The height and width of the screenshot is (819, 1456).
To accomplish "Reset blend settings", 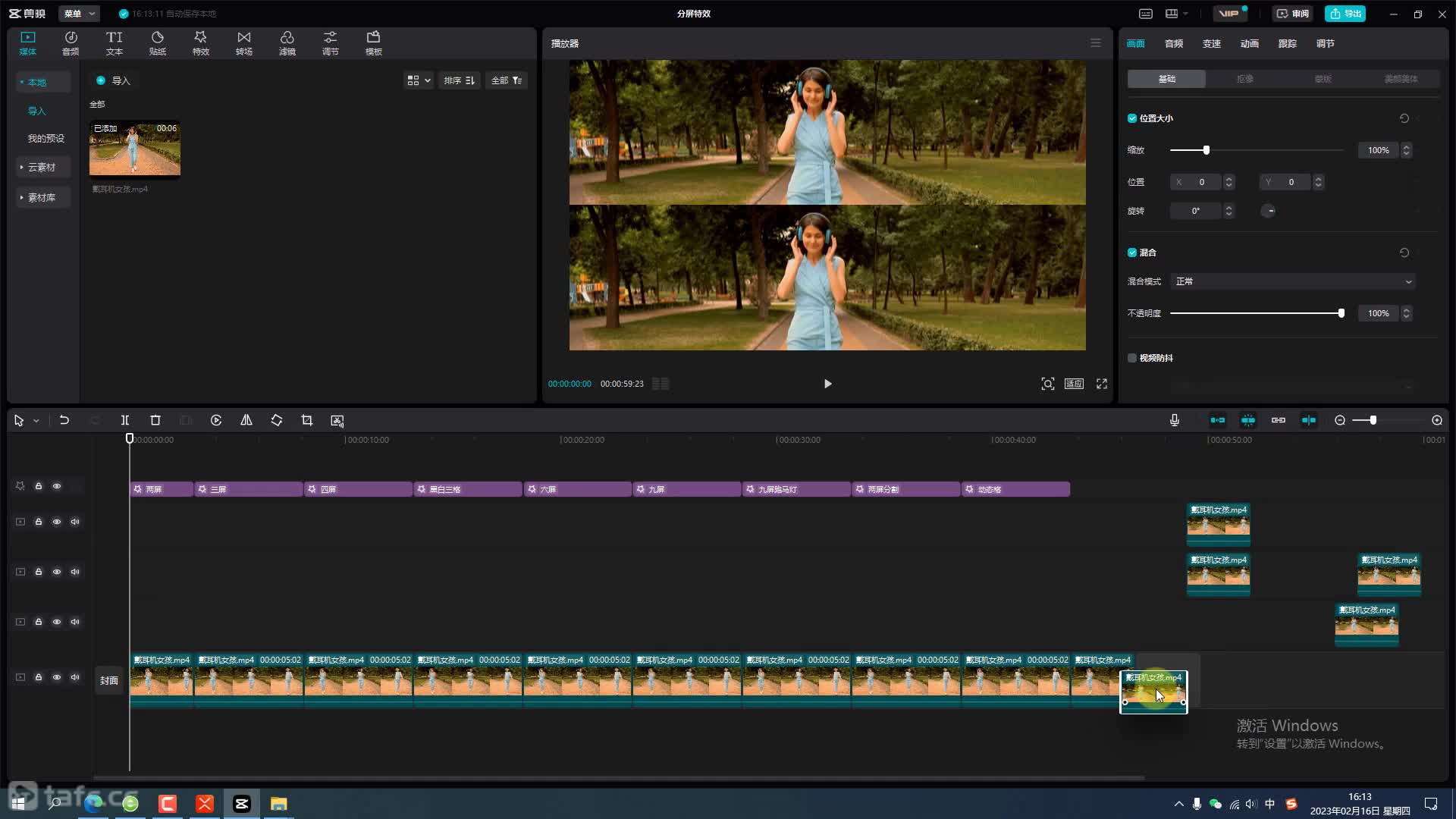I will 1404,253.
